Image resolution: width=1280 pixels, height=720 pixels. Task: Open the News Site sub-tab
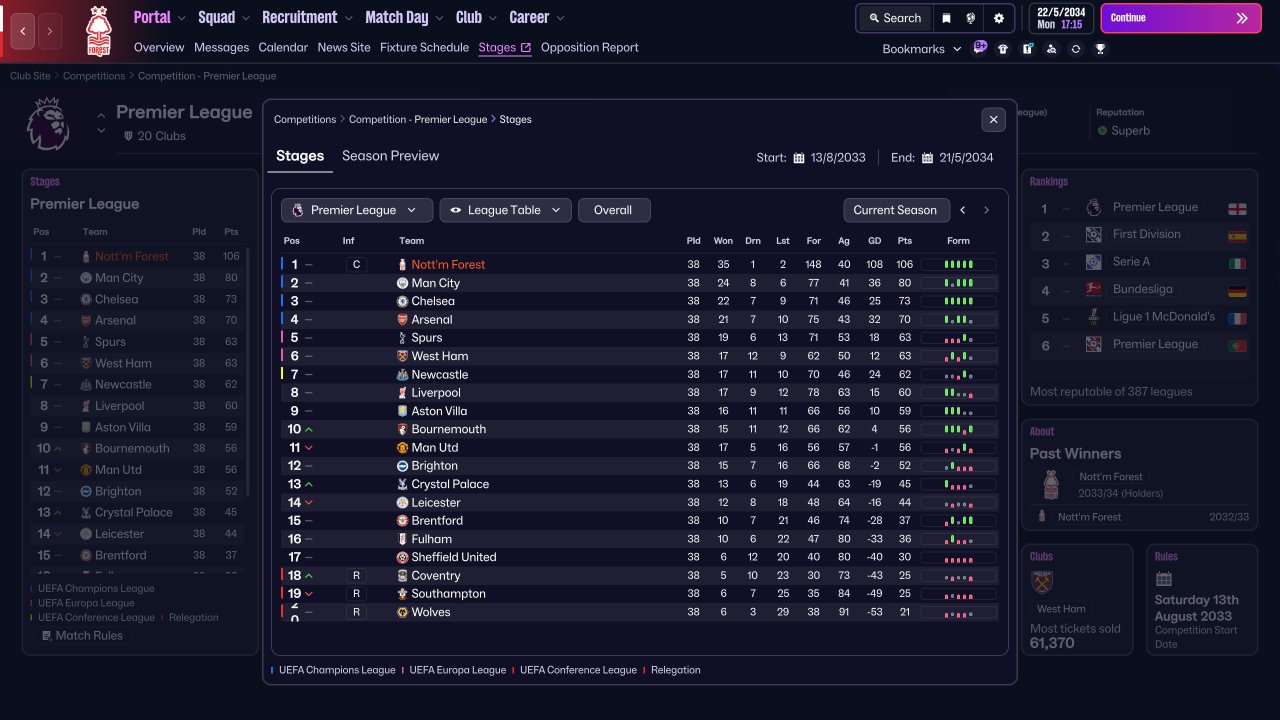pyautogui.click(x=344, y=47)
